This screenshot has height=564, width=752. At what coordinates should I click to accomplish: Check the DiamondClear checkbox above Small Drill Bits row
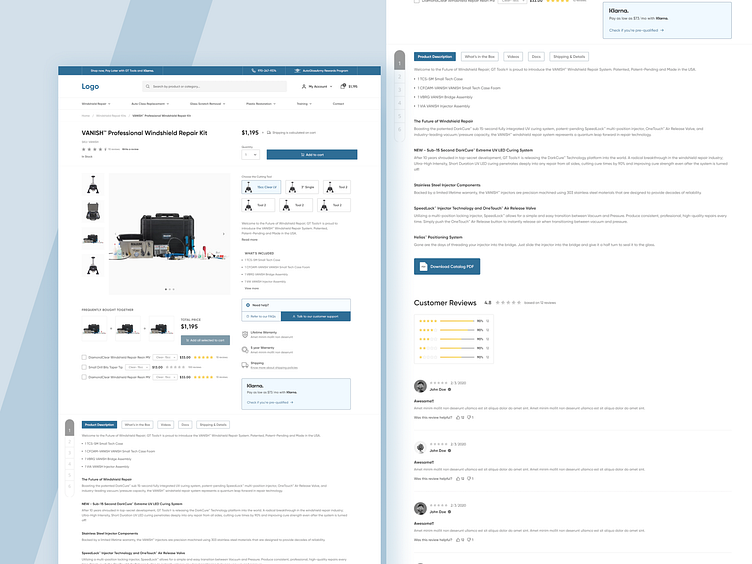point(84,357)
